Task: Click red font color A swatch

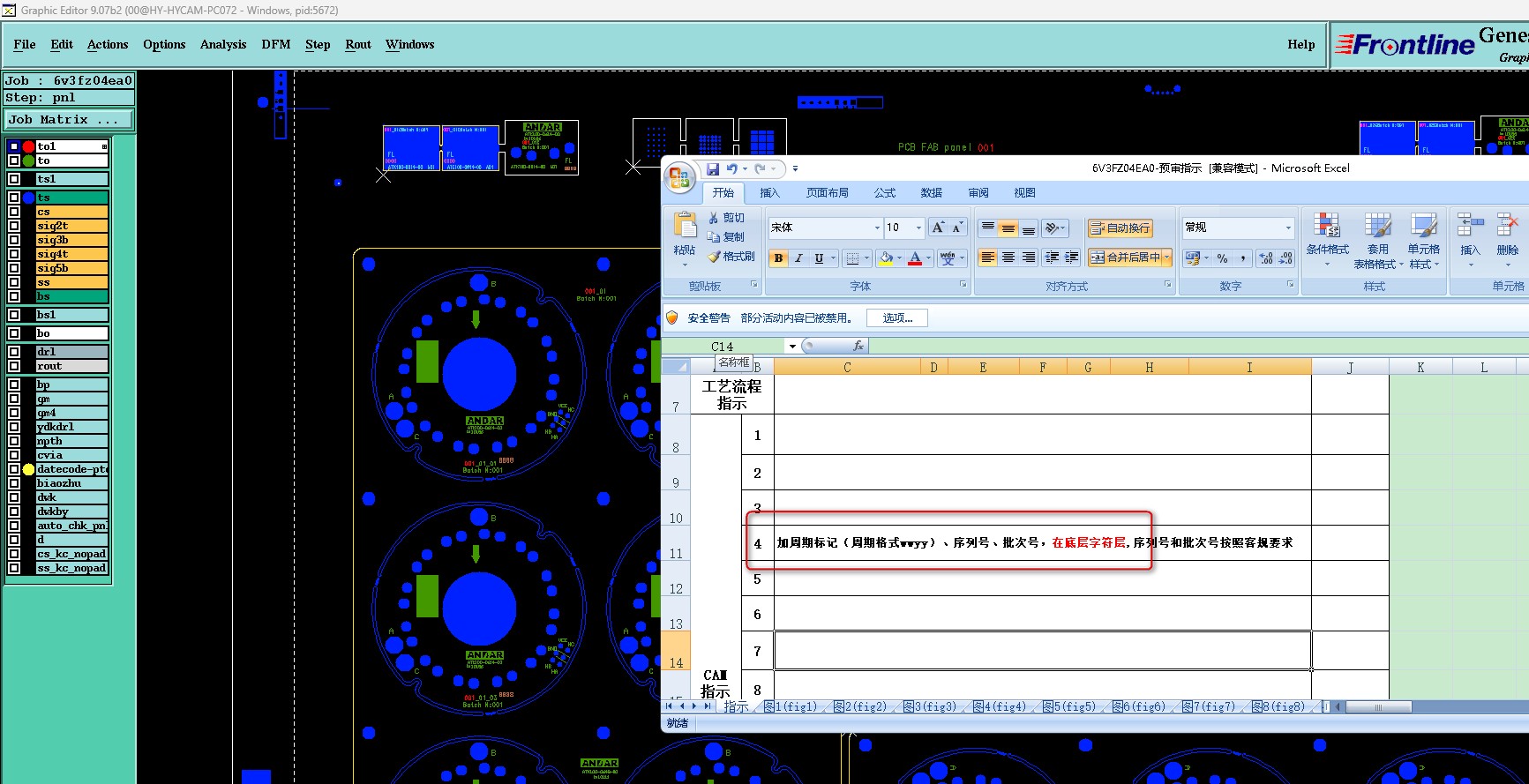Action: [x=915, y=258]
